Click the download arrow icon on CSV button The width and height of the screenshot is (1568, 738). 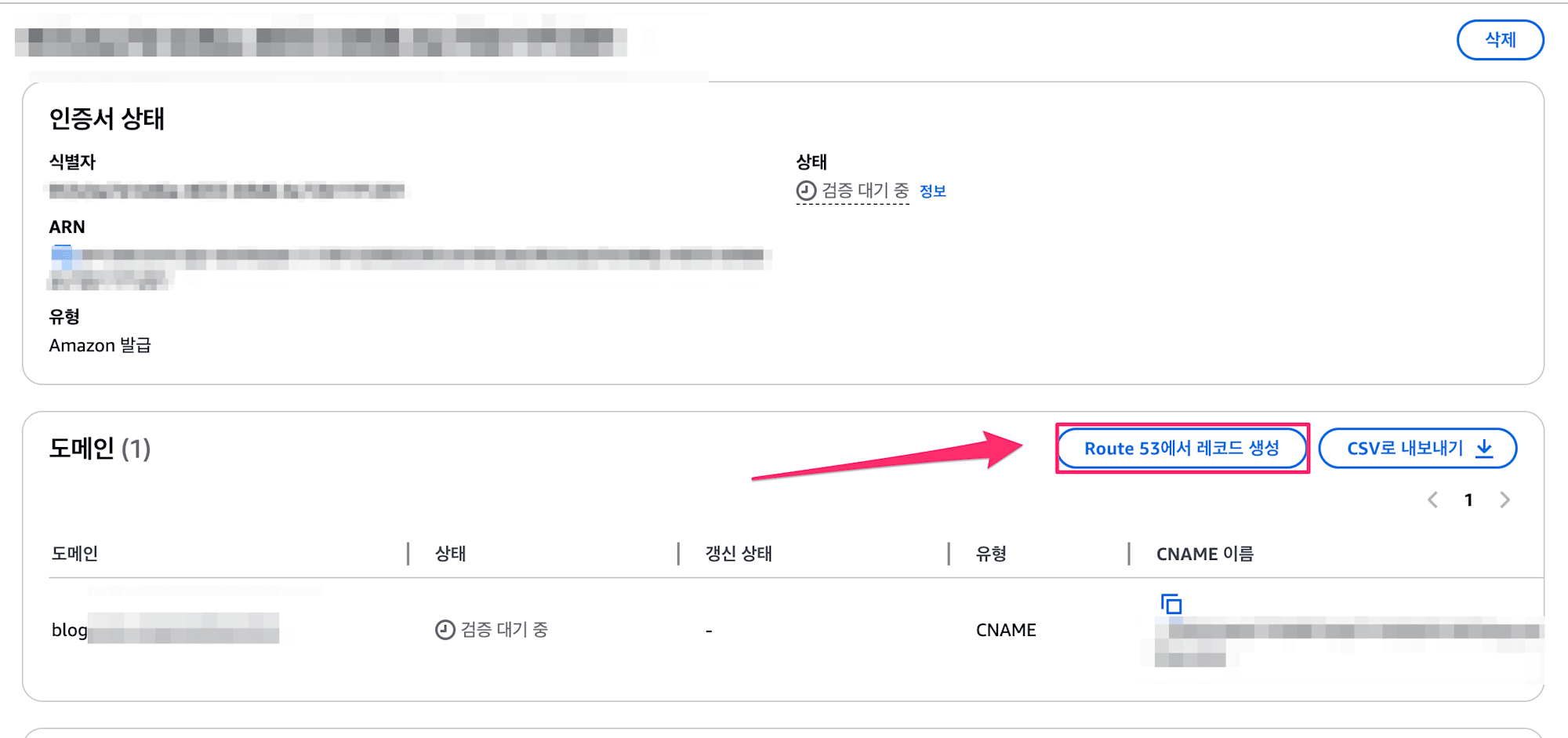tap(1484, 449)
